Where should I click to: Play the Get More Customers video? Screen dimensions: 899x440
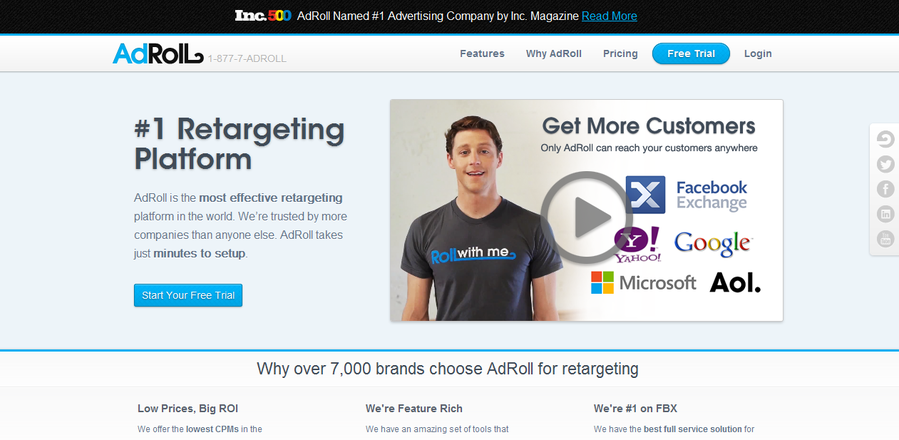587,217
